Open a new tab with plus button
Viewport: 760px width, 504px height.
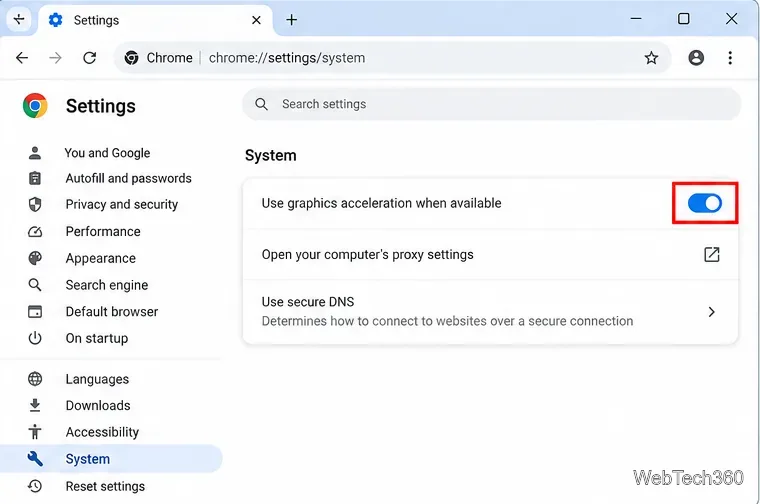tap(291, 20)
